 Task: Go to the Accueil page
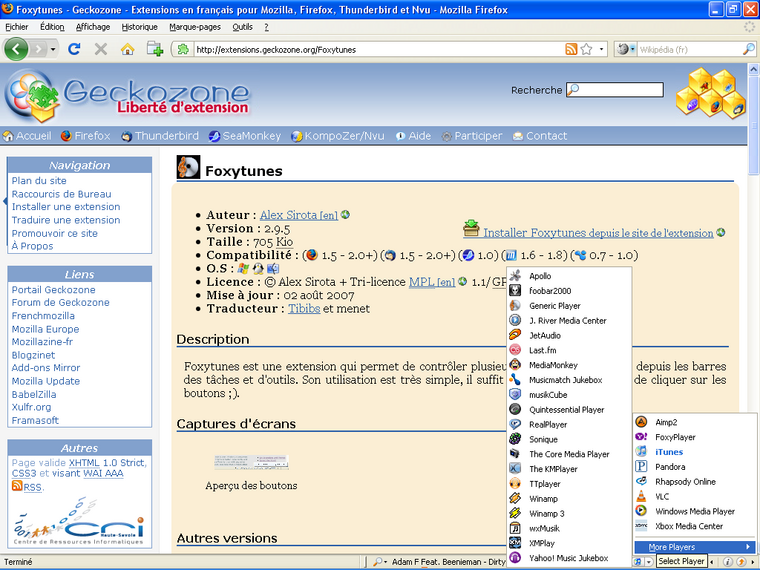click(x=27, y=136)
